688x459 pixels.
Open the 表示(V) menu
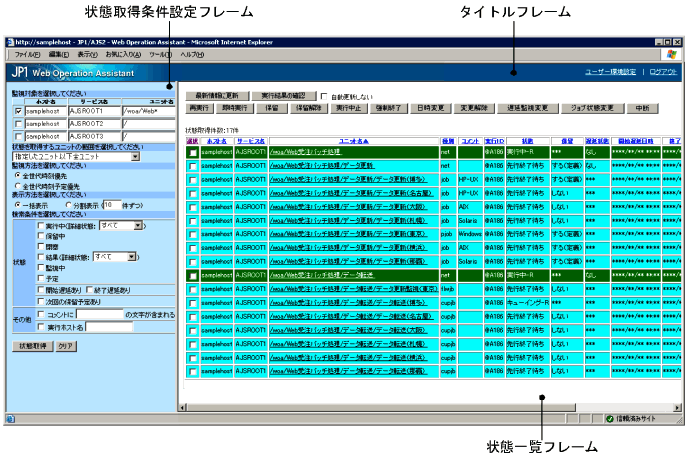(x=87, y=54)
